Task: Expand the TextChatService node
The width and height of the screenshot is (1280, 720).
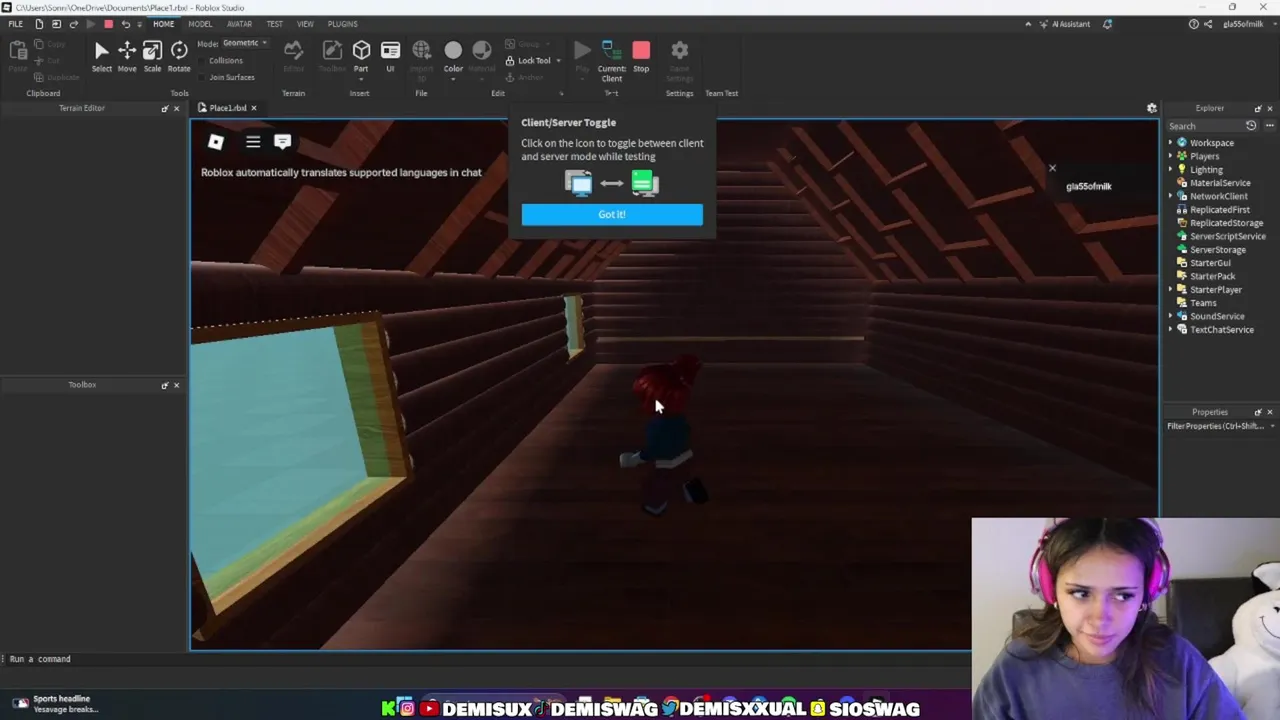Action: coord(1171,330)
